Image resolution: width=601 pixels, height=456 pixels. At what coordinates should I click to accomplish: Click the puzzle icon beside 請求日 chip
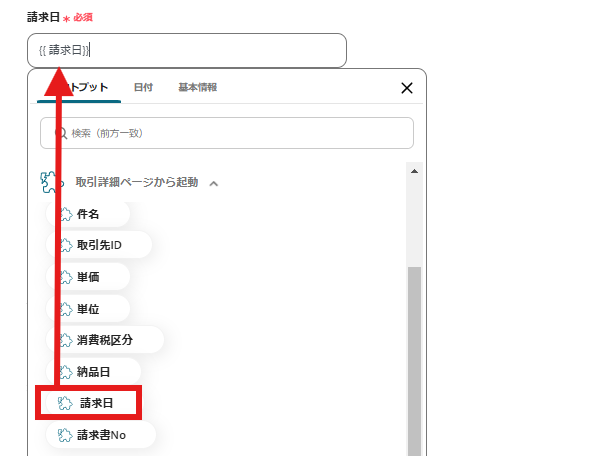point(65,403)
